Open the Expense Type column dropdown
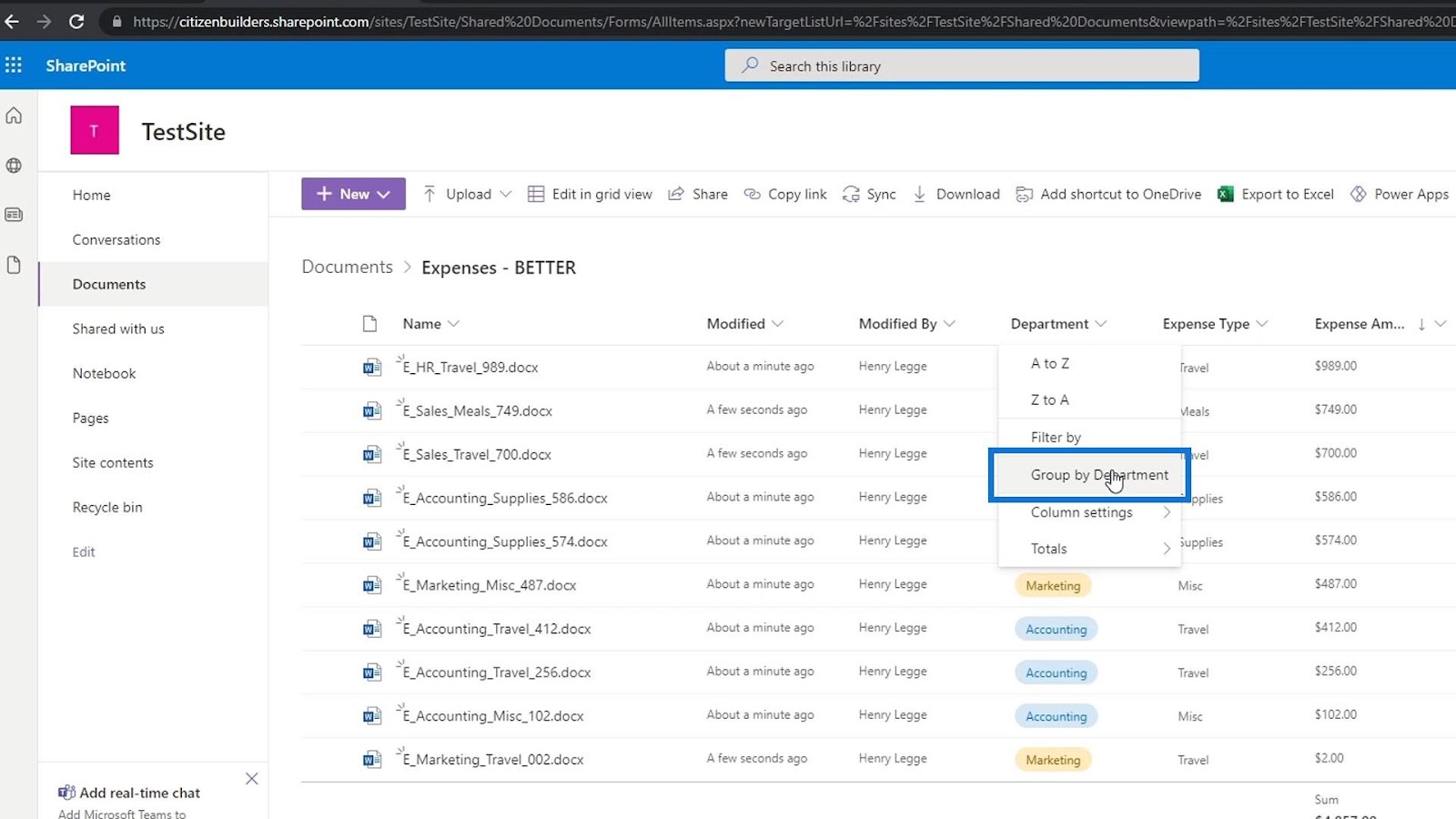This screenshot has width=1456, height=819. (x=1261, y=324)
